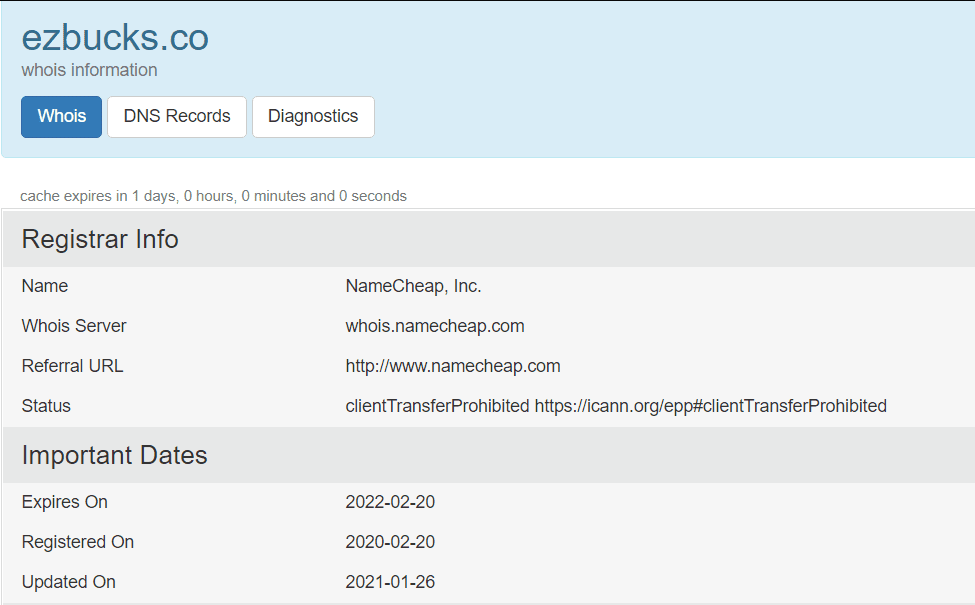
Task: Open the DNS Records tab
Action: pyautogui.click(x=177, y=116)
